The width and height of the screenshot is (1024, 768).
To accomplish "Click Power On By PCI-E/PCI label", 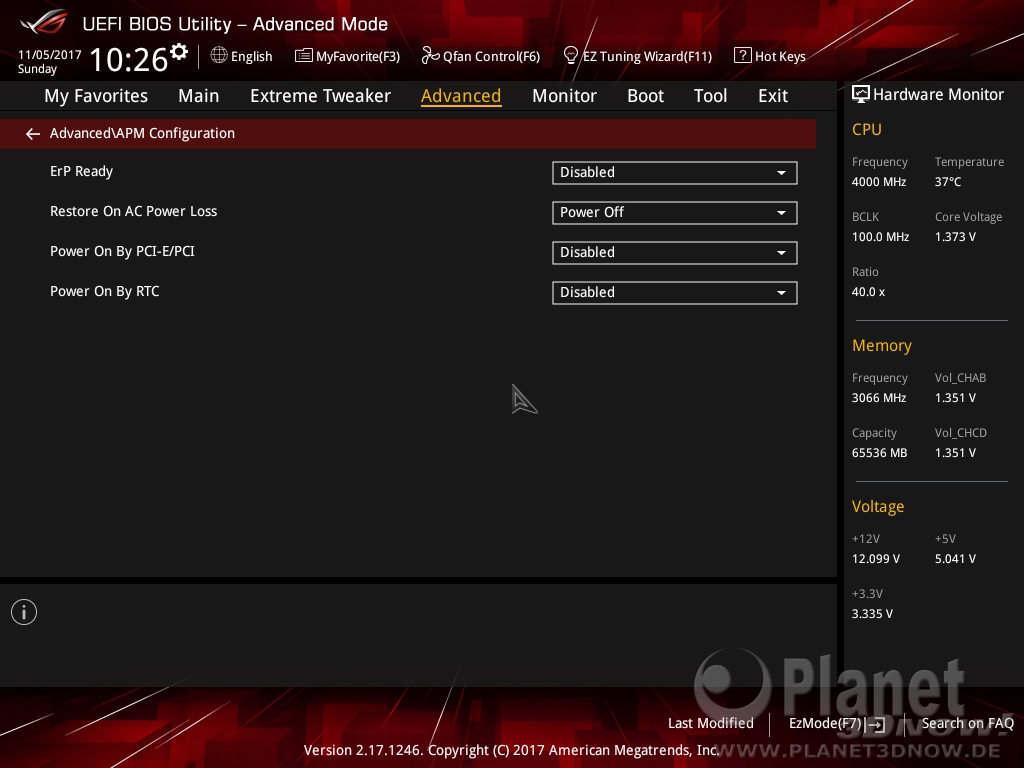I will pos(122,251).
